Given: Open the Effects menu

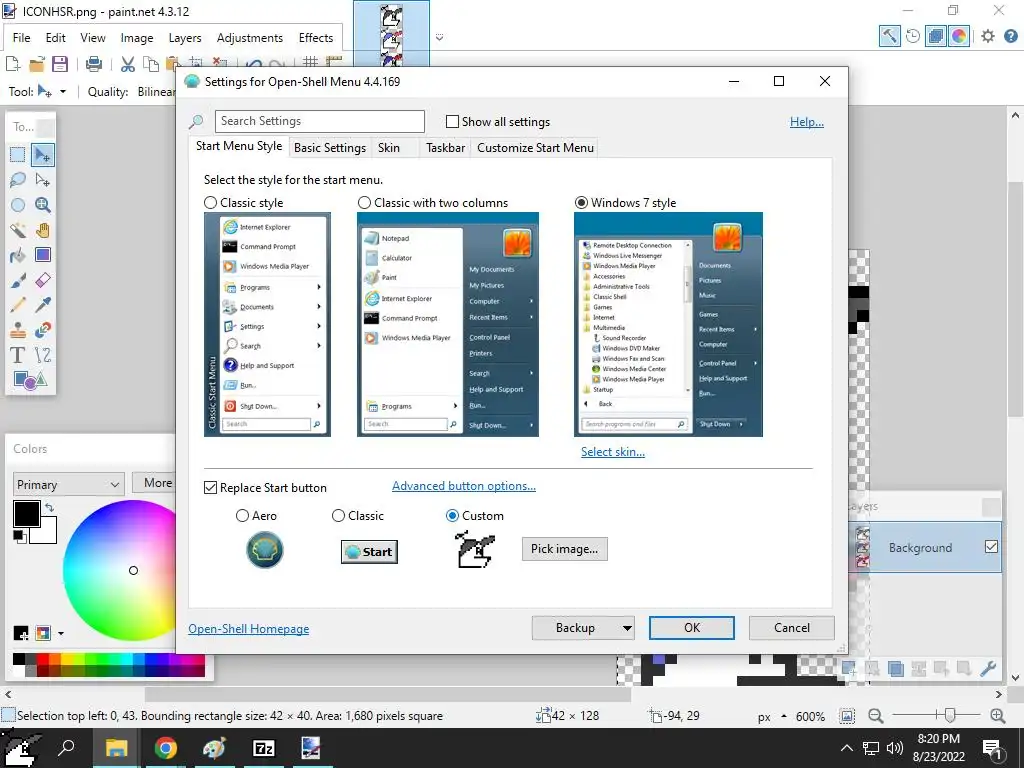Looking at the screenshot, I should click(x=316, y=38).
